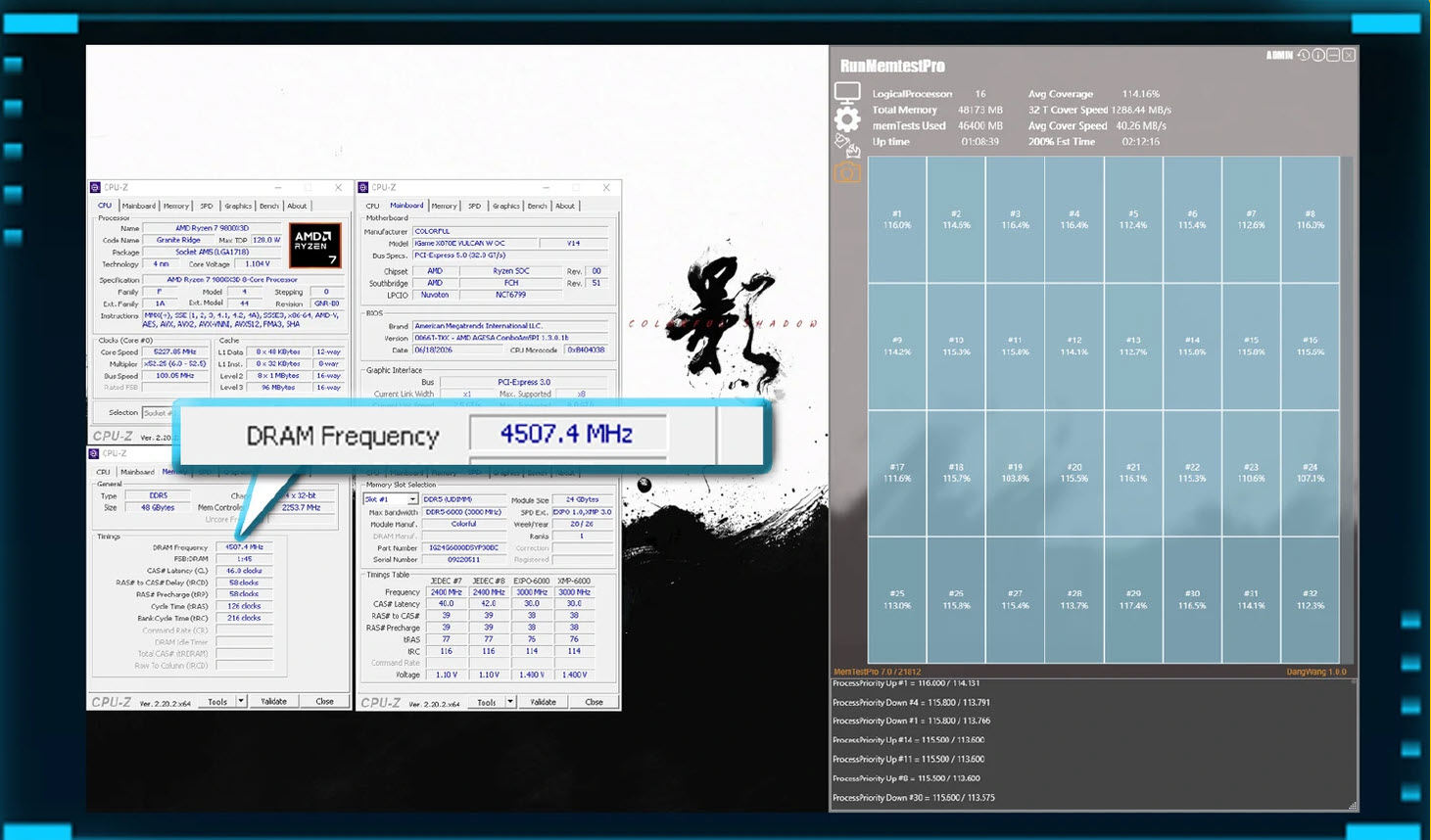Select memtest tile #24 at 107.1%
Screen dimensions: 1431x840
click(x=1310, y=473)
